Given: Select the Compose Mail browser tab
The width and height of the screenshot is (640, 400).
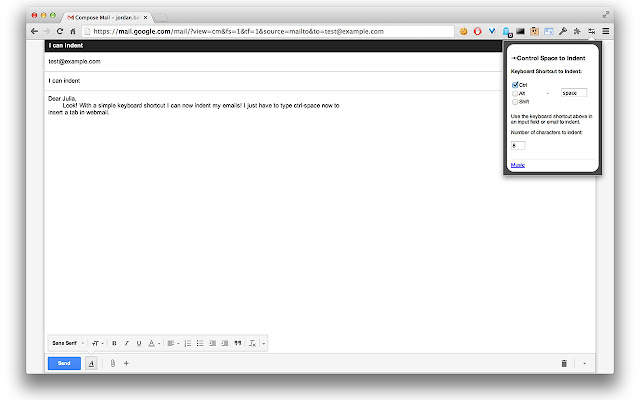Looking at the screenshot, I should [x=106, y=17].
